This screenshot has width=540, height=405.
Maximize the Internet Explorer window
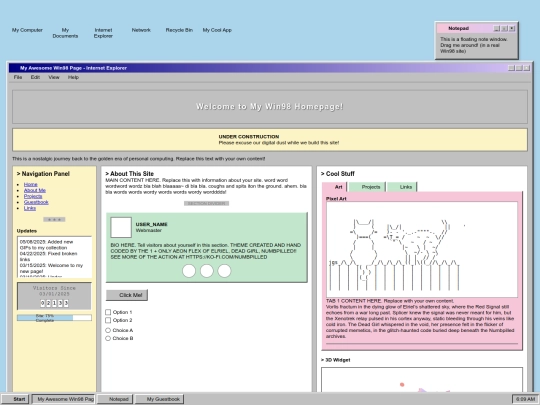(x=519, y=68)
